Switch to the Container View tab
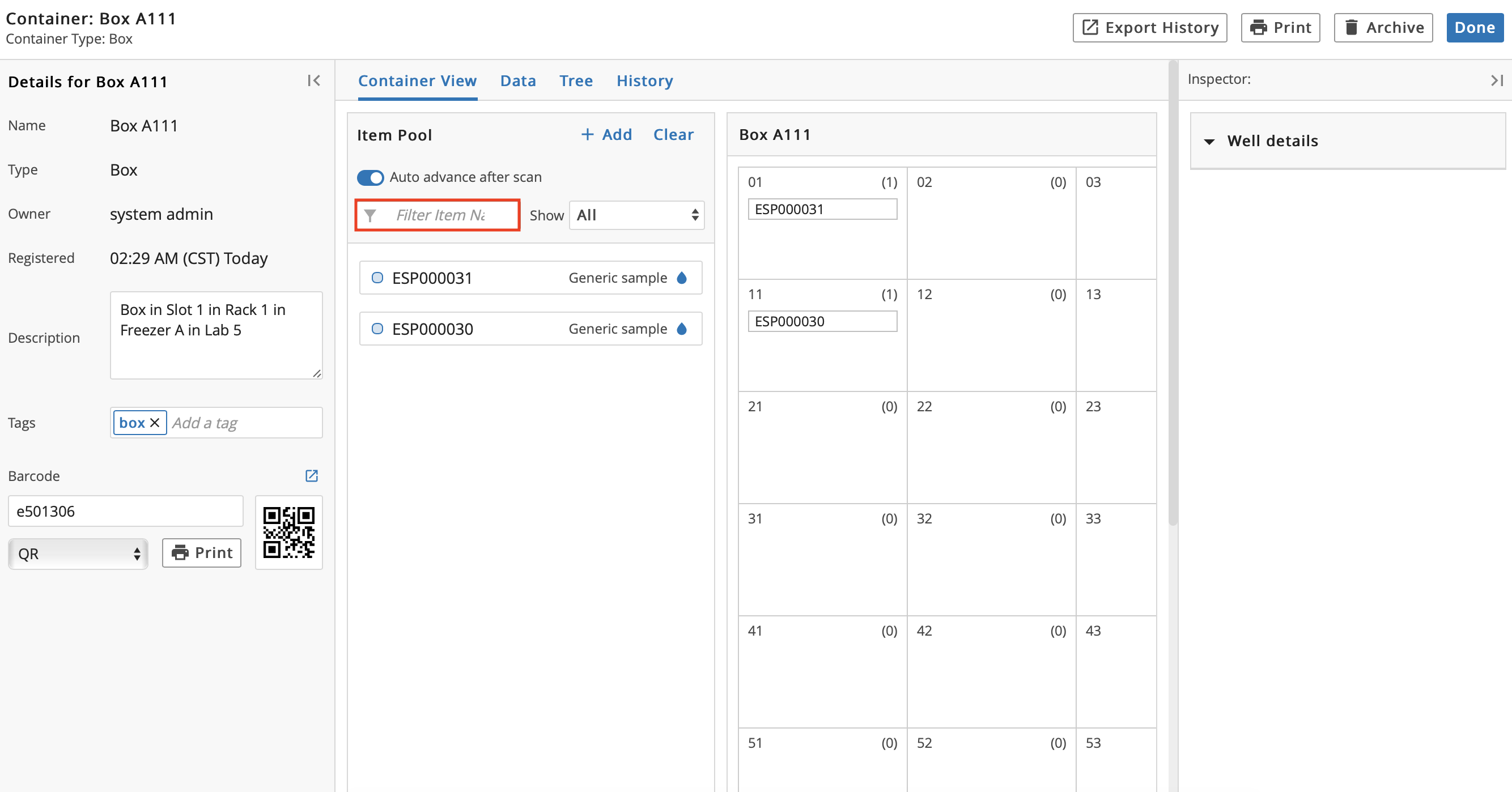This screenshot has width=1512, height=792. coord(417,81)
